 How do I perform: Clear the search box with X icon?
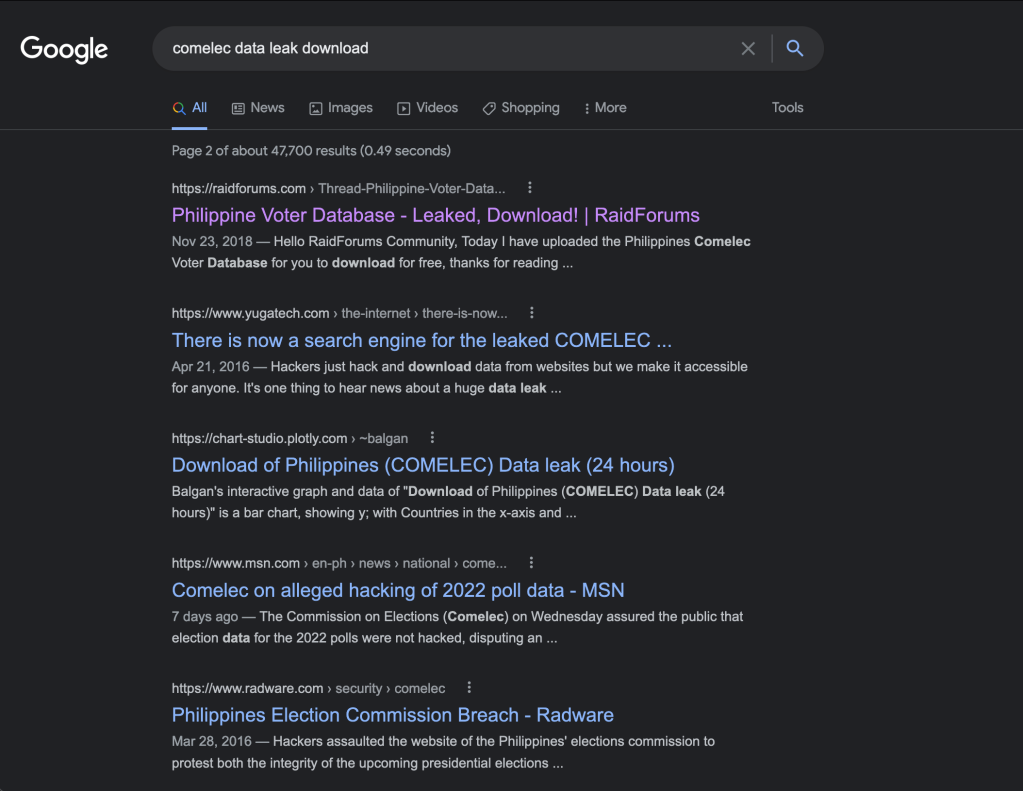pos(748,48)
